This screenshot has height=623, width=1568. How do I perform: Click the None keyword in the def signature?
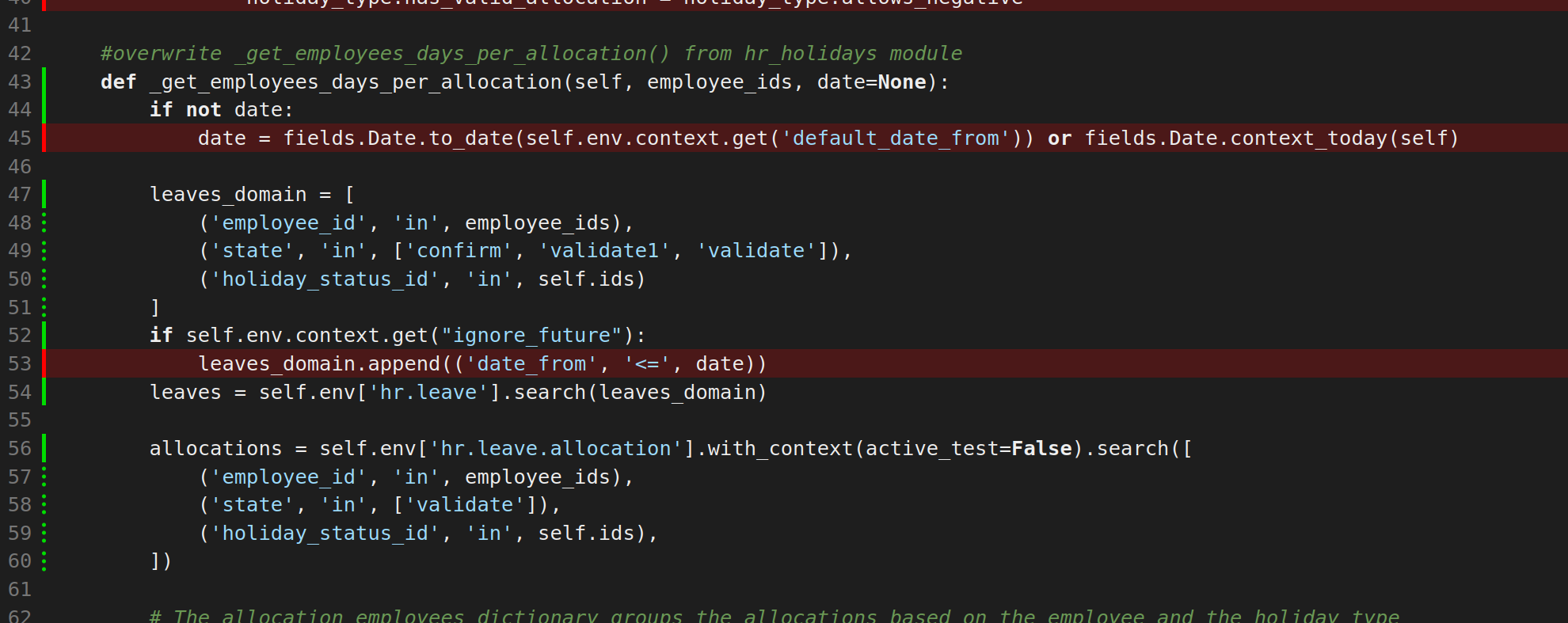pyautogui.click(x=902, y=82)
